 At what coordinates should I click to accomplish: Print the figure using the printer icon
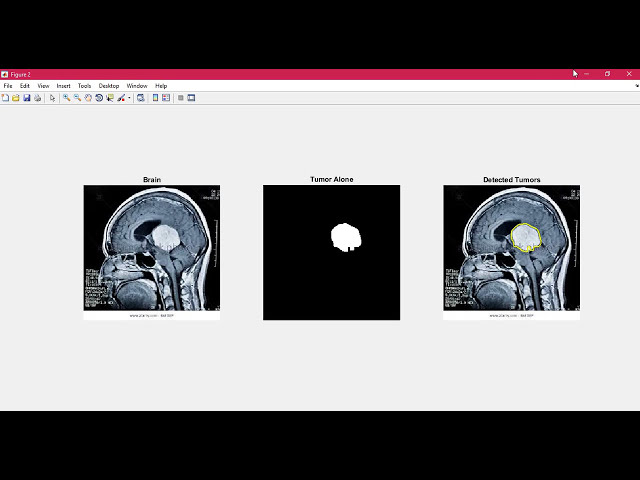coord(38,98)
